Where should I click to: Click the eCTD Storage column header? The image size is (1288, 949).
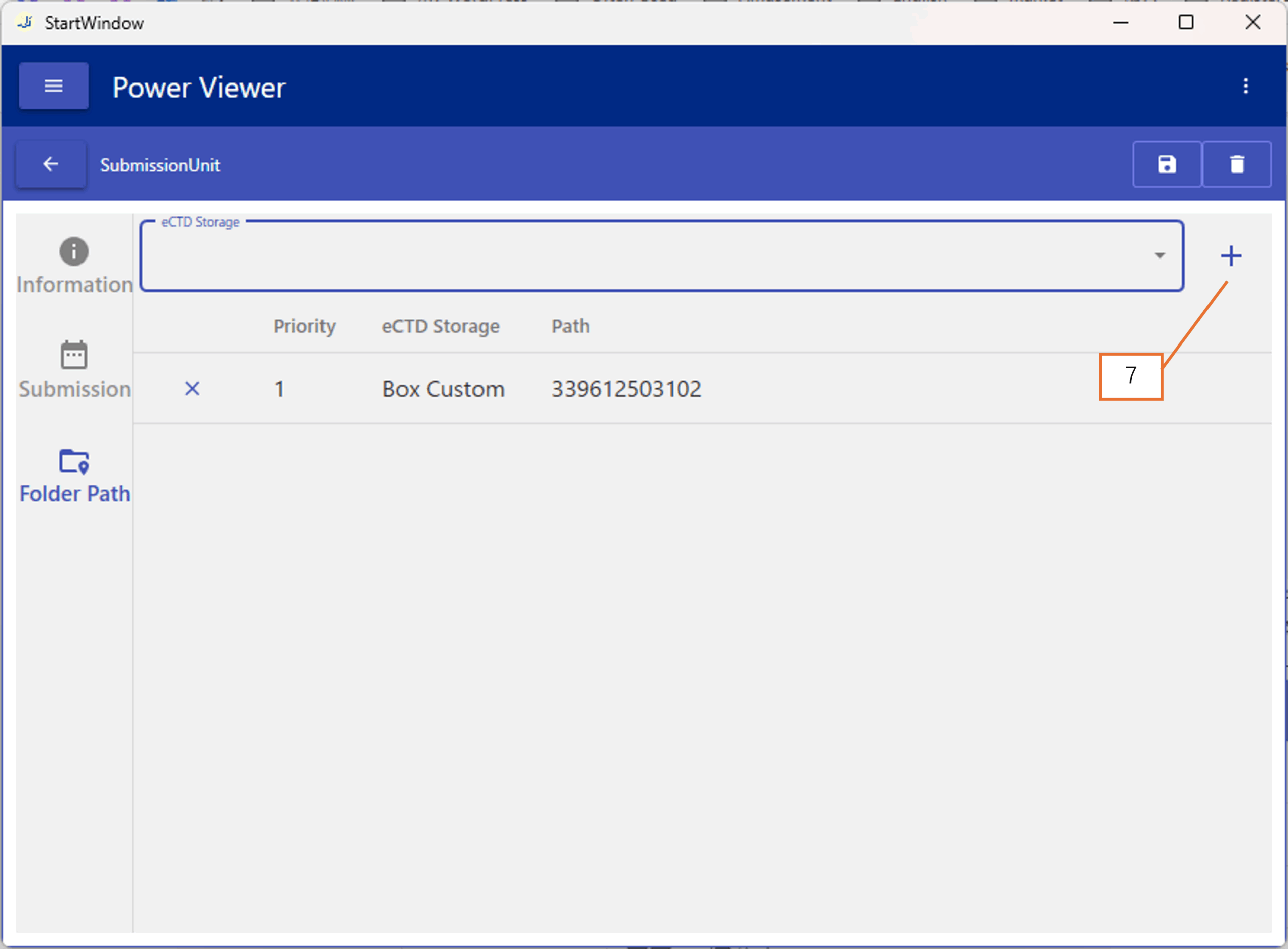pos(440,326)
